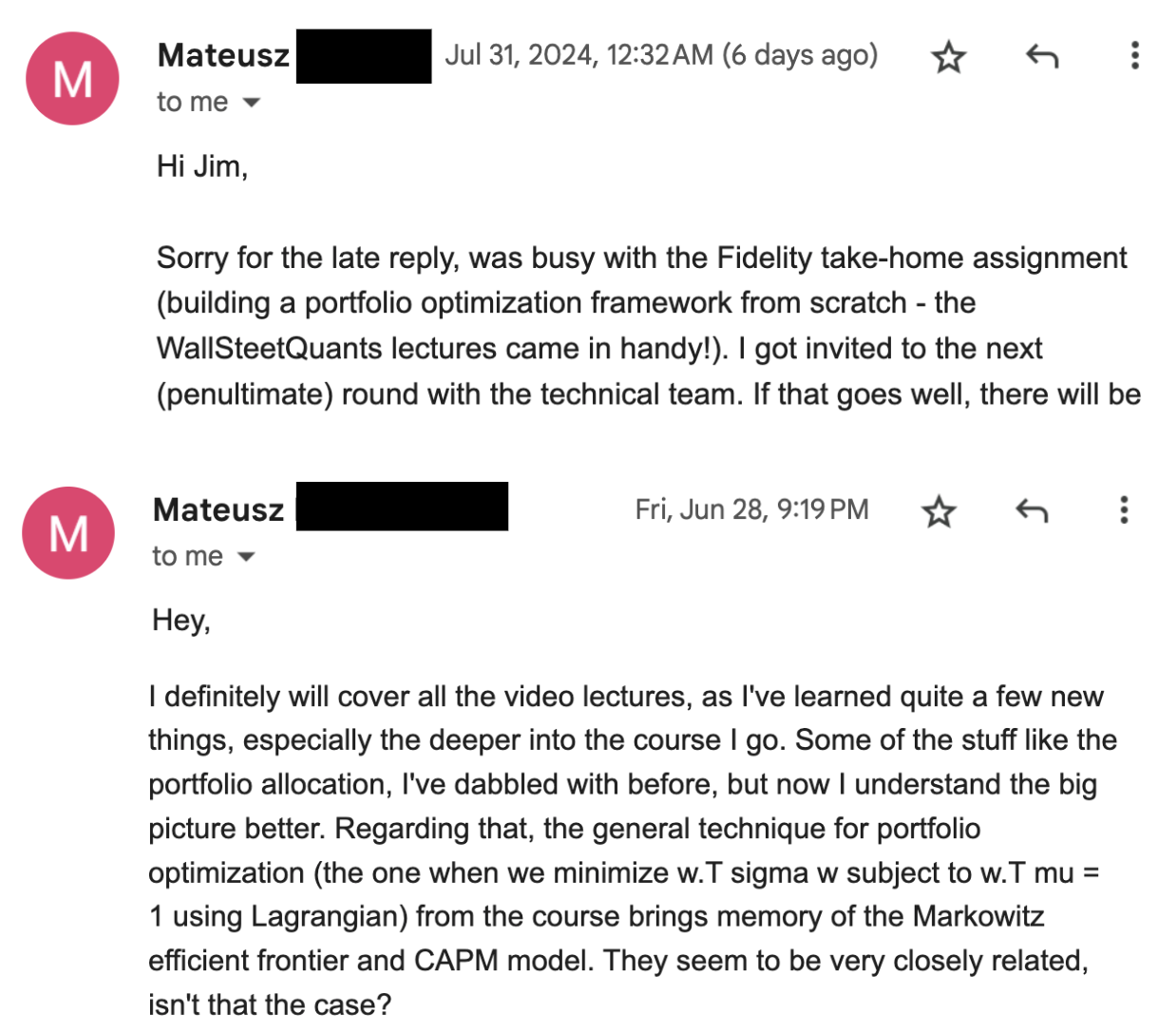Click sender name Mateusz in first email
This screenshot has width=1176, height=1034.
[x=223, y=55]
